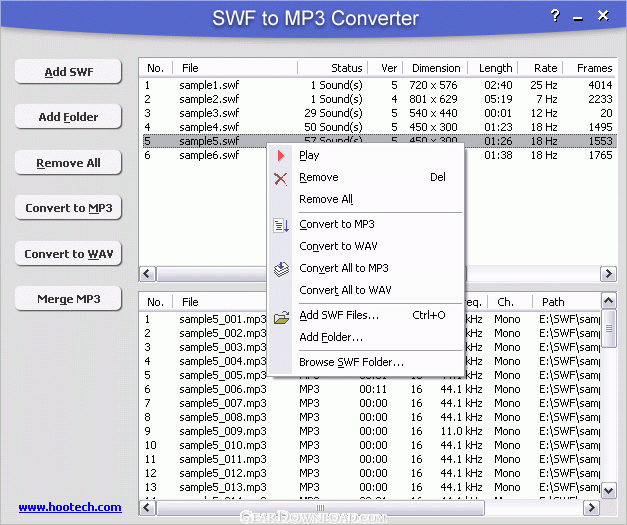
Task: Open the www.hootech.com link
Action: pyautogui.click(x=70, y=507)
